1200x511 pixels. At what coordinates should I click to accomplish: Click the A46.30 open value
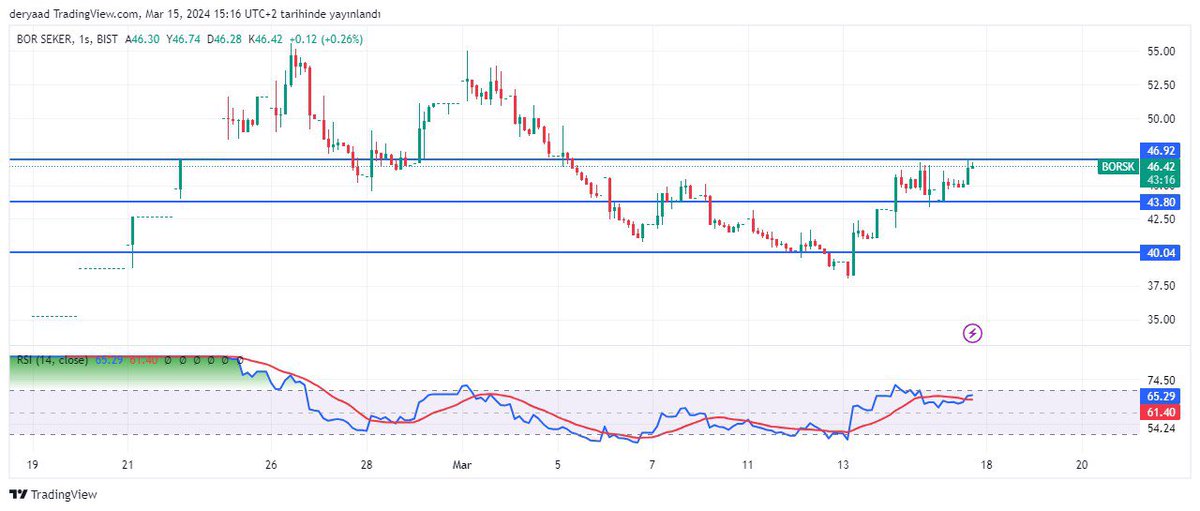point(142,39)
